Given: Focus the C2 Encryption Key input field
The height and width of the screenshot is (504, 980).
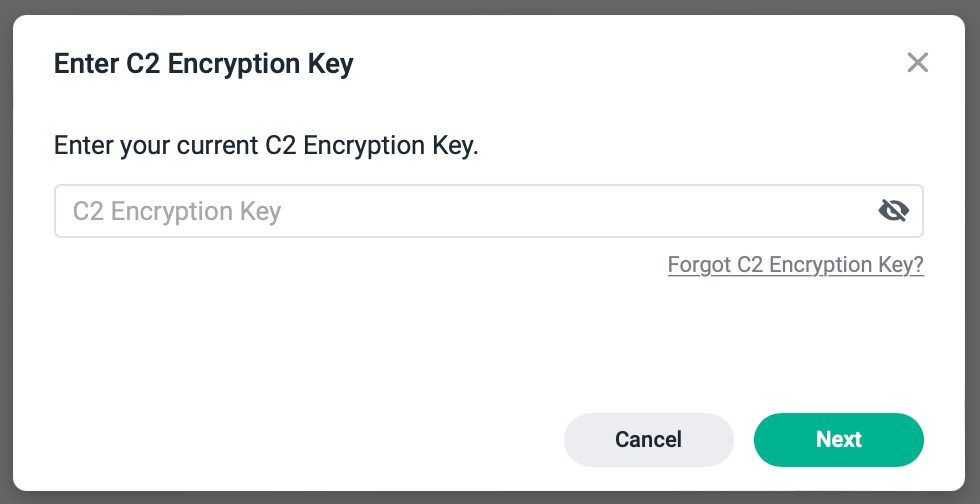Looking at the screenshot, I should click(489, 211).
